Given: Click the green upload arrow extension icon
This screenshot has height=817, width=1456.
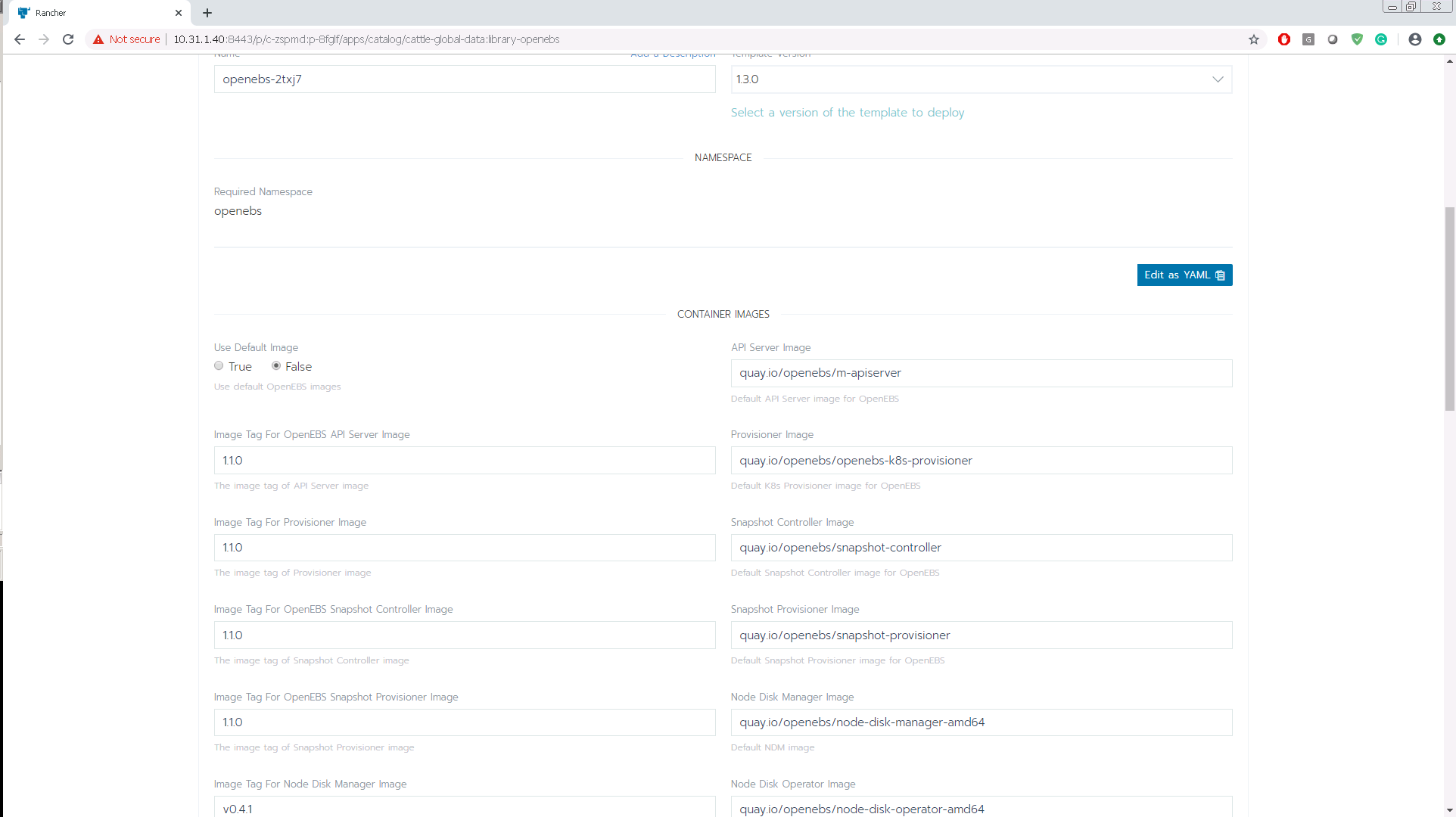Looking at the screenshot, I should pos(1439,39).
